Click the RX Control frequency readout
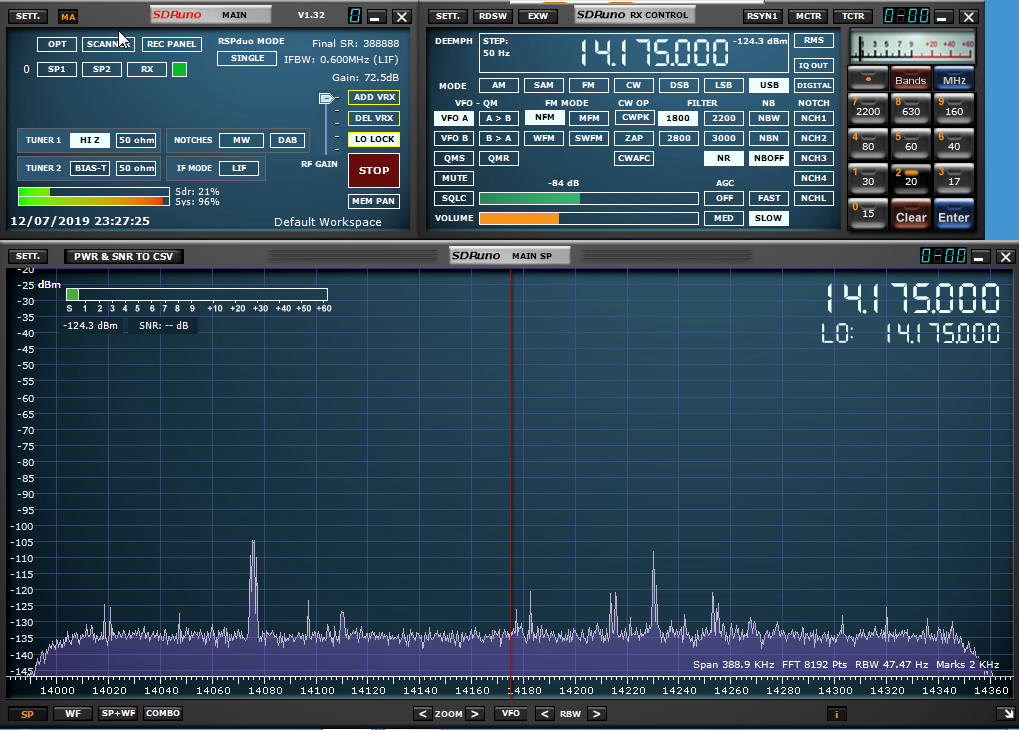1019x730 pixels. click(x=654, y=53)
